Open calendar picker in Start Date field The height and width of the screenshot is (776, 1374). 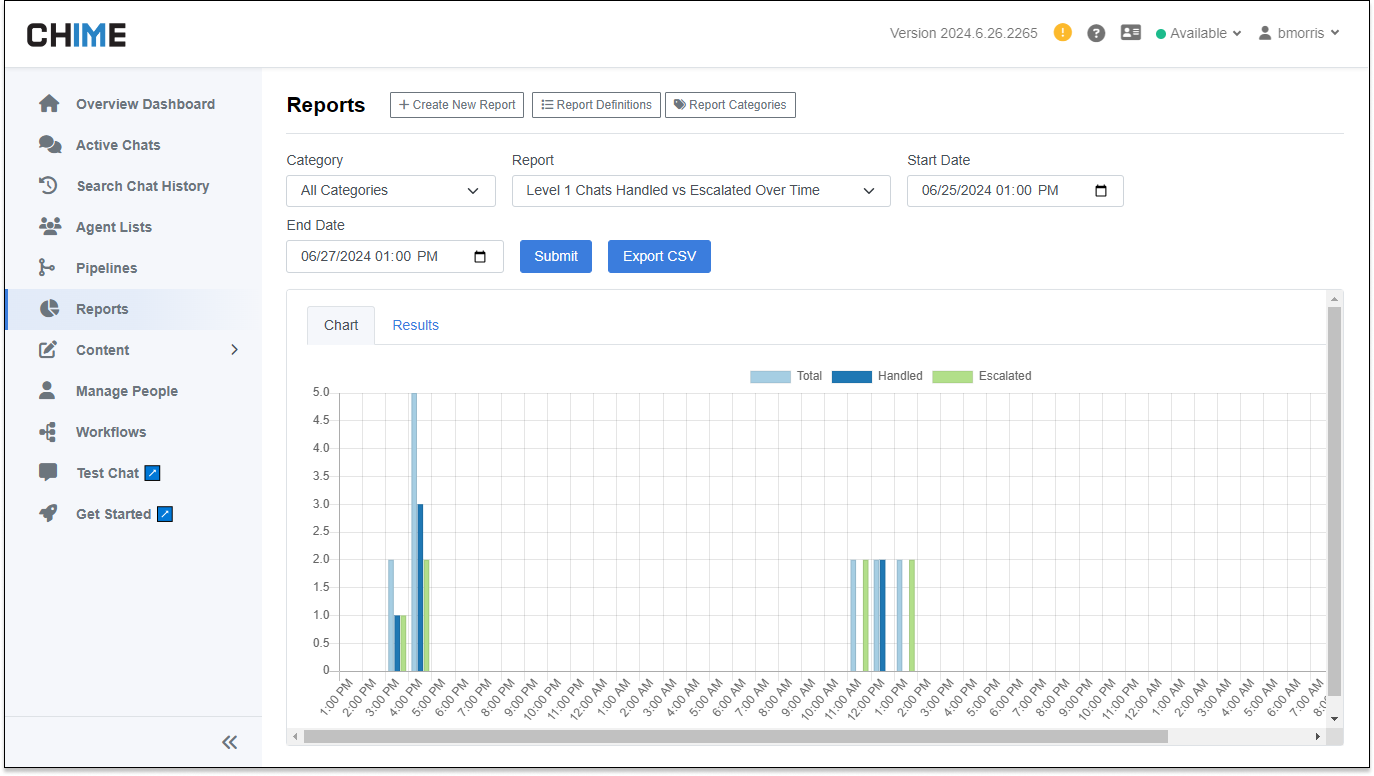click(x=1101, y=191)
